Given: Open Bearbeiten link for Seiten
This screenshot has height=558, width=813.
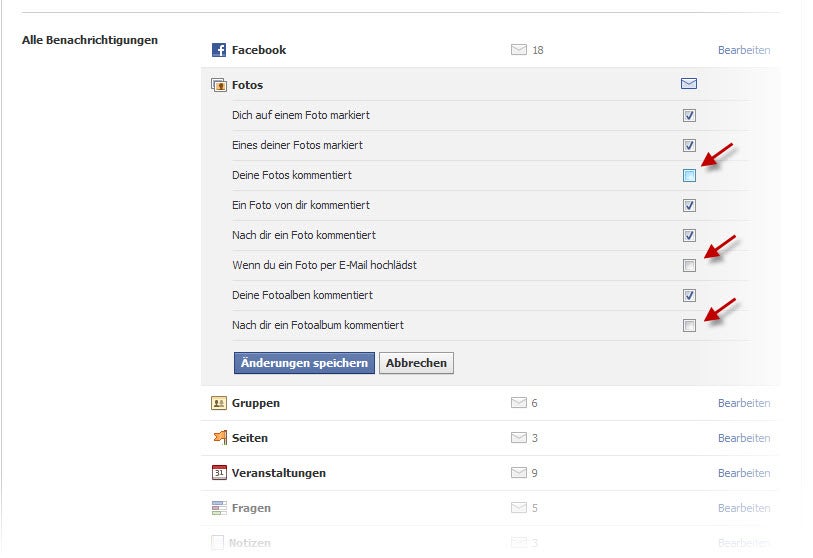Looking at the screenshot, I should coord(744,438).
